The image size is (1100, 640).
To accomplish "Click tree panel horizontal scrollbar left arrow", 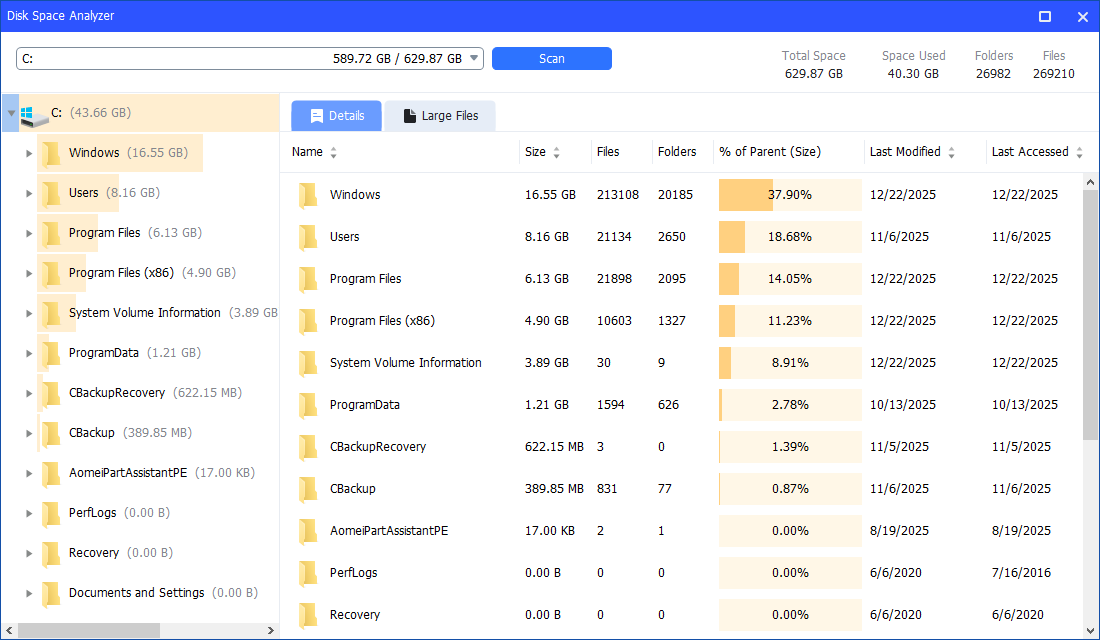I will click(x=9, y=630).
